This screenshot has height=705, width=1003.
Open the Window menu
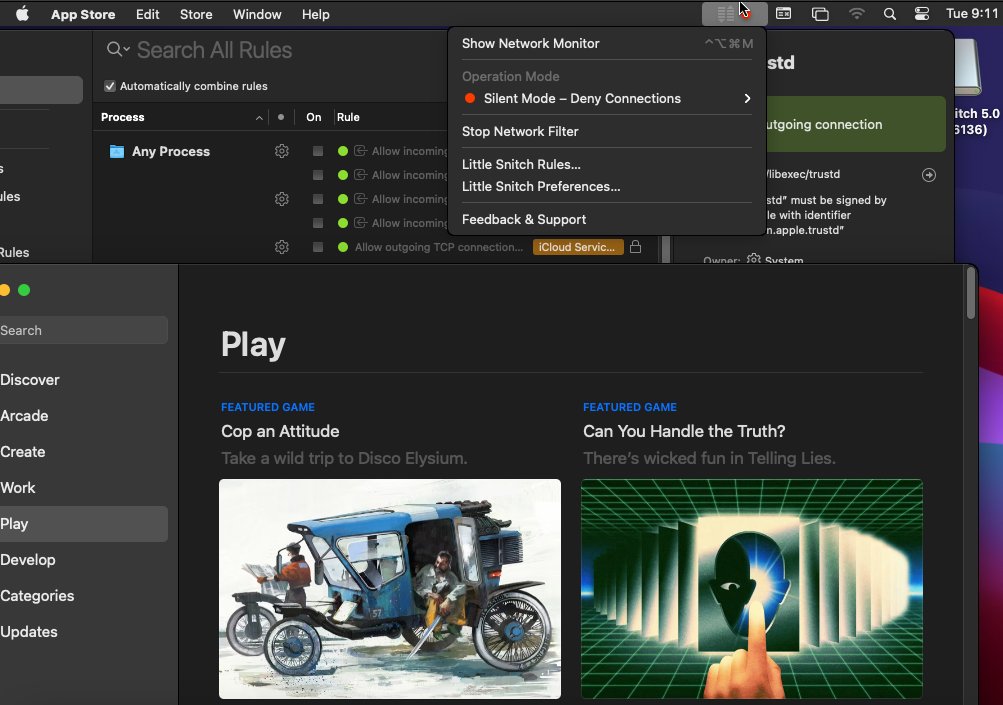point(257,14)
